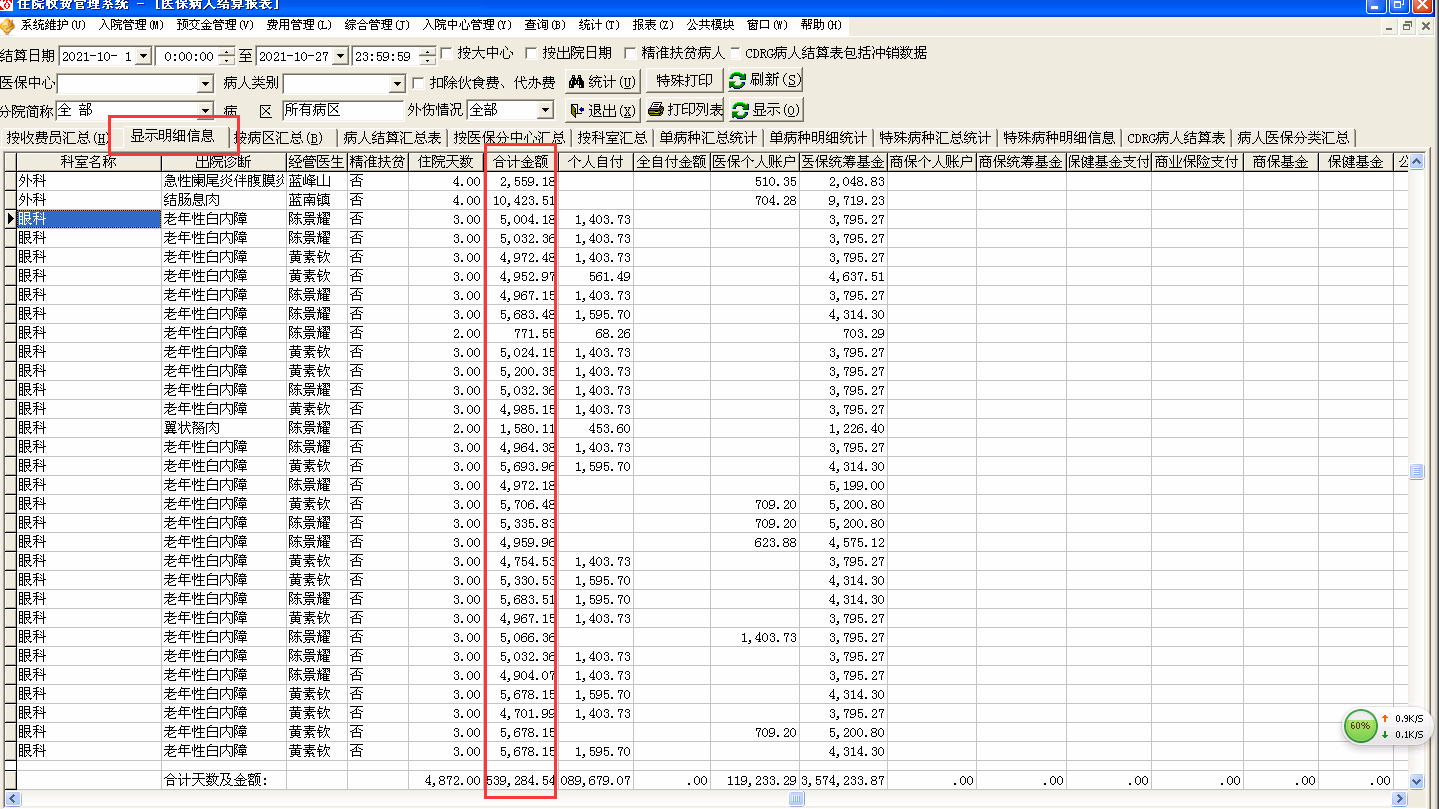
Task: Open the 外伤情况 dropdown
Action: click(545, 110)
